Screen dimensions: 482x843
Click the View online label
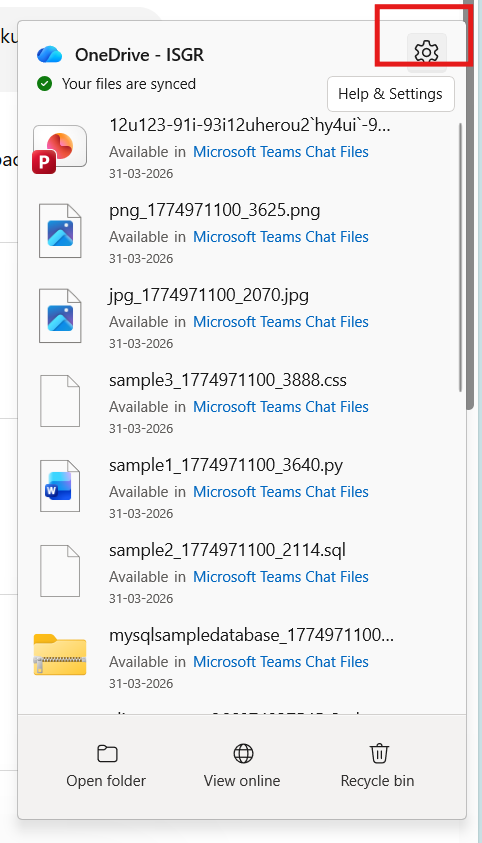point(242,781)
